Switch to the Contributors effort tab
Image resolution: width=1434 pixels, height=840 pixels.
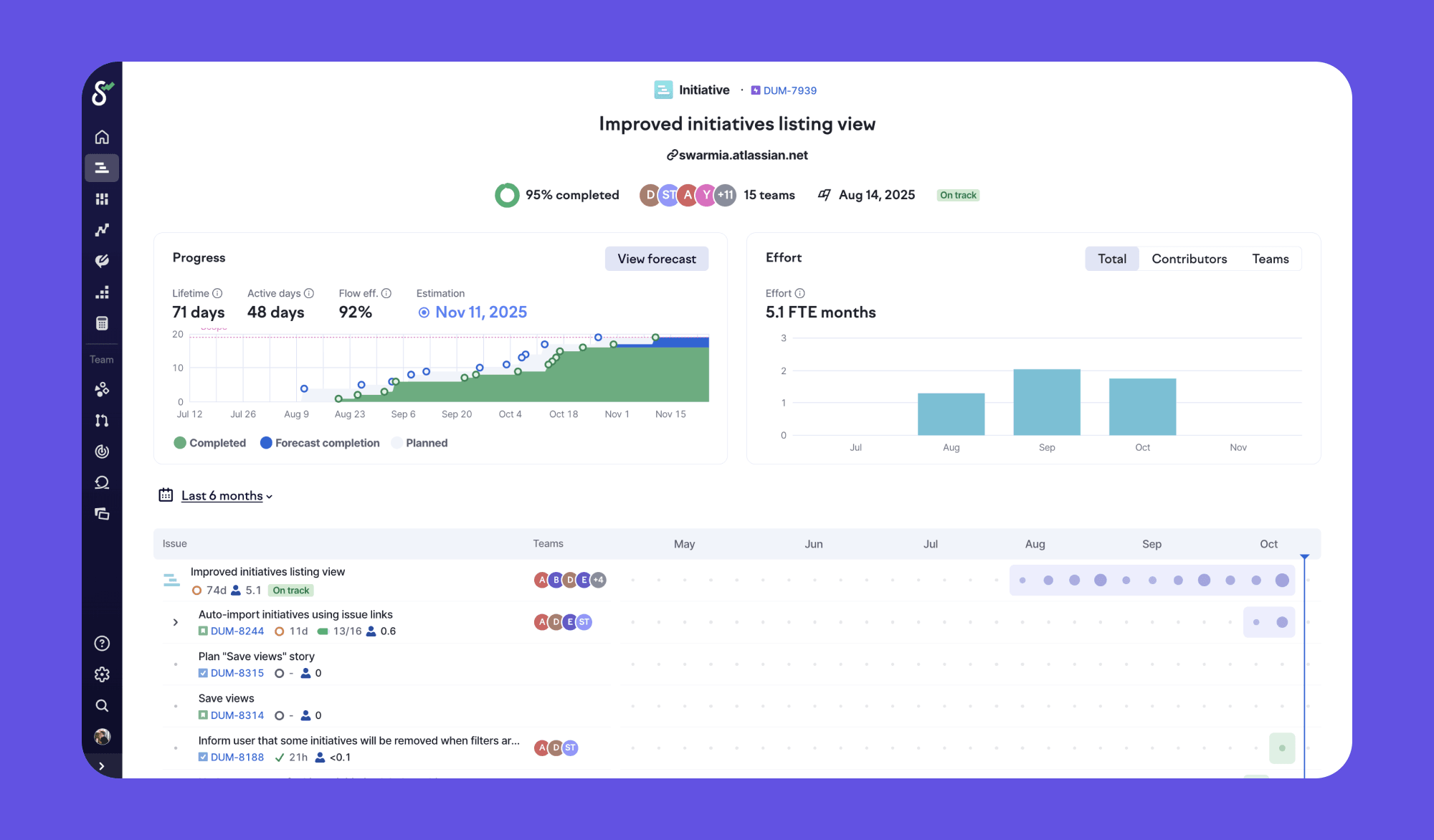click(x=1189, y=259)
